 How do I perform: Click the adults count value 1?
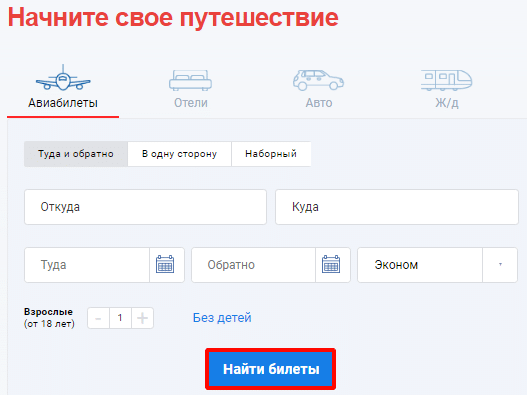pos(120,318)
